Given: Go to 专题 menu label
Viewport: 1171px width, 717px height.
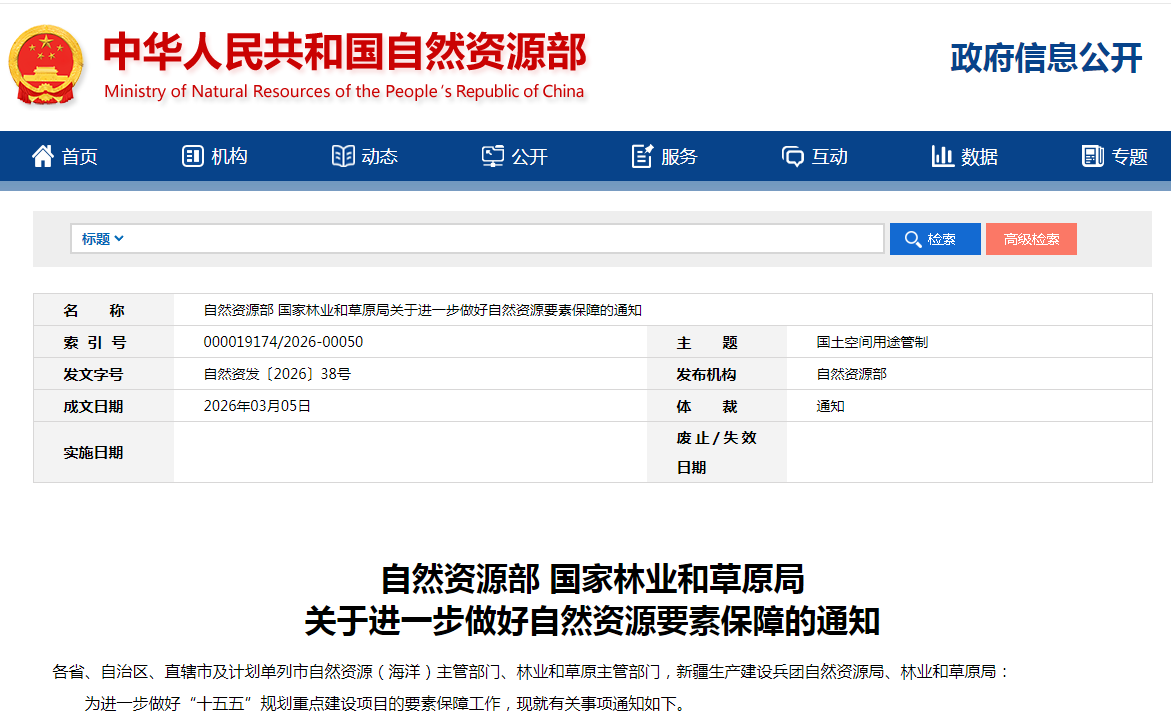Looking at the screenshot, I should 1129,157.
